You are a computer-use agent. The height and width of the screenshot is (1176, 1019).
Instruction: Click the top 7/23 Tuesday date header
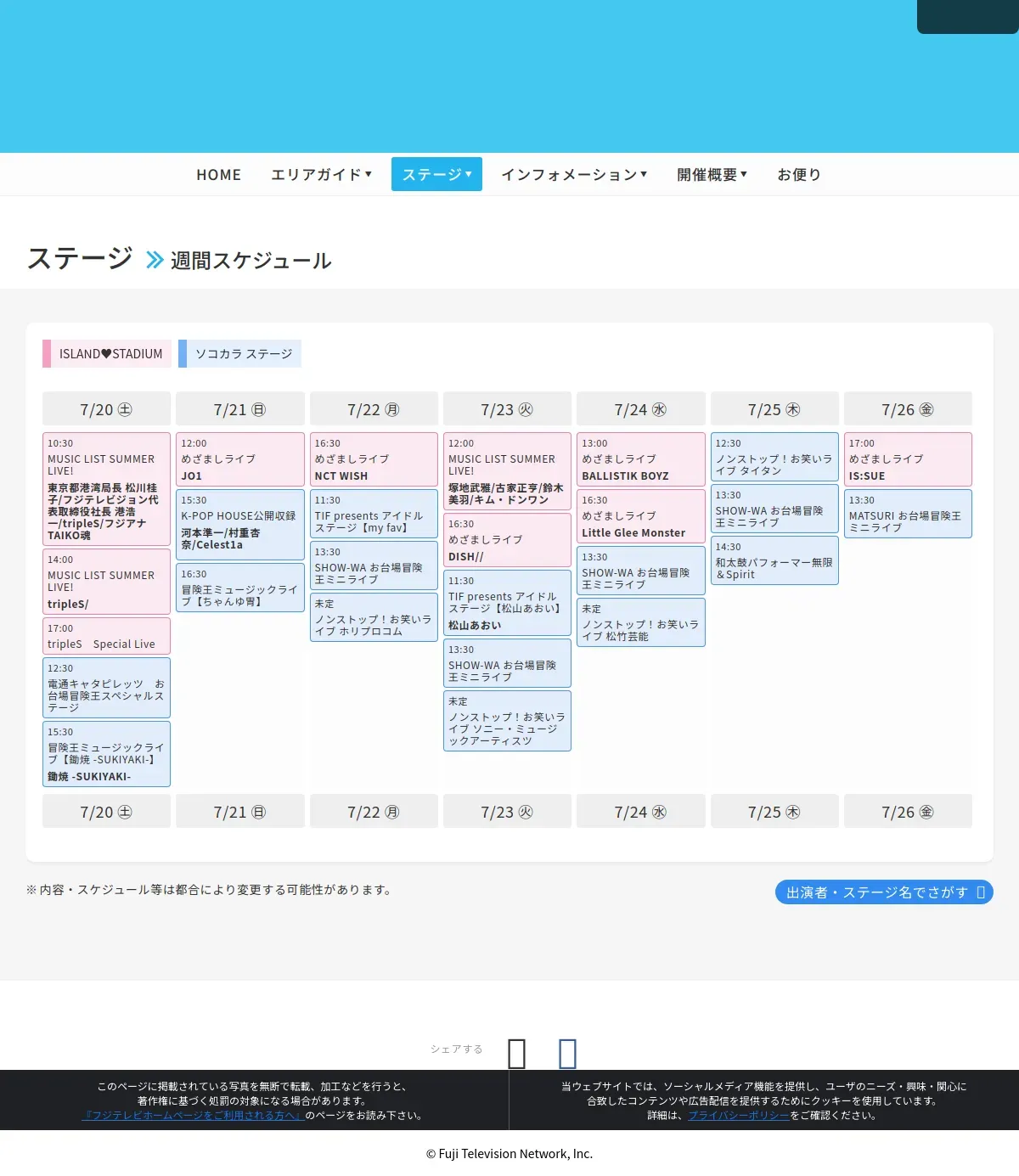[507, 409]
